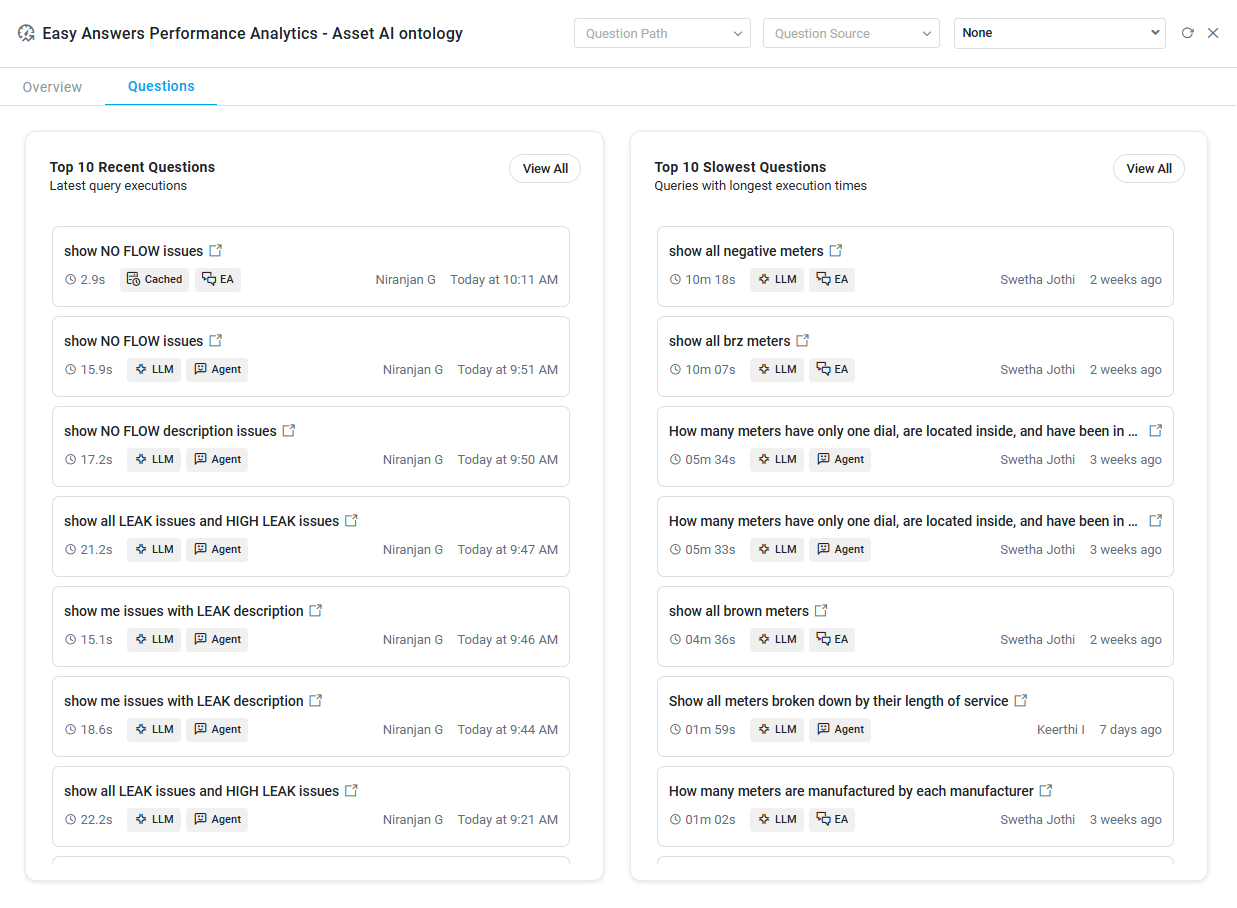
Task: Open link icon for length of service question
Action: point(1021,701)
